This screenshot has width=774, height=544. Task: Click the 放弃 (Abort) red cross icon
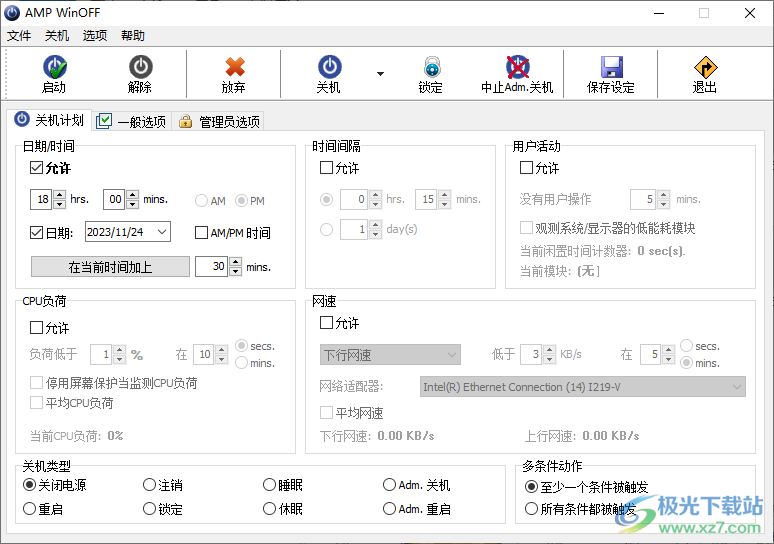click(234, 67)
